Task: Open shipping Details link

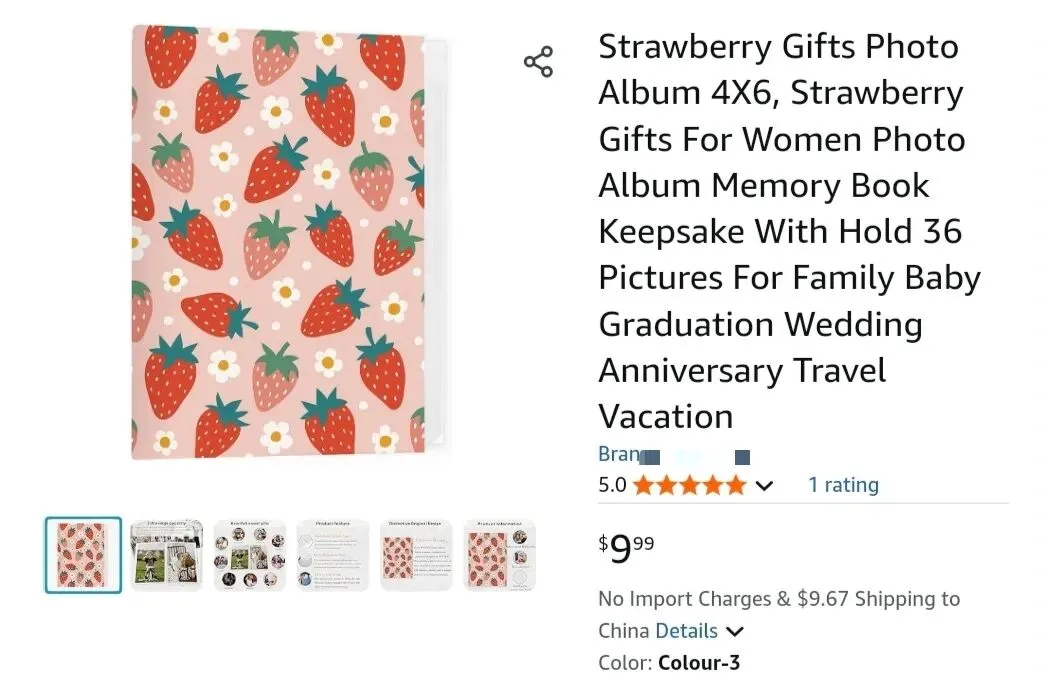Action: (686, 631)
